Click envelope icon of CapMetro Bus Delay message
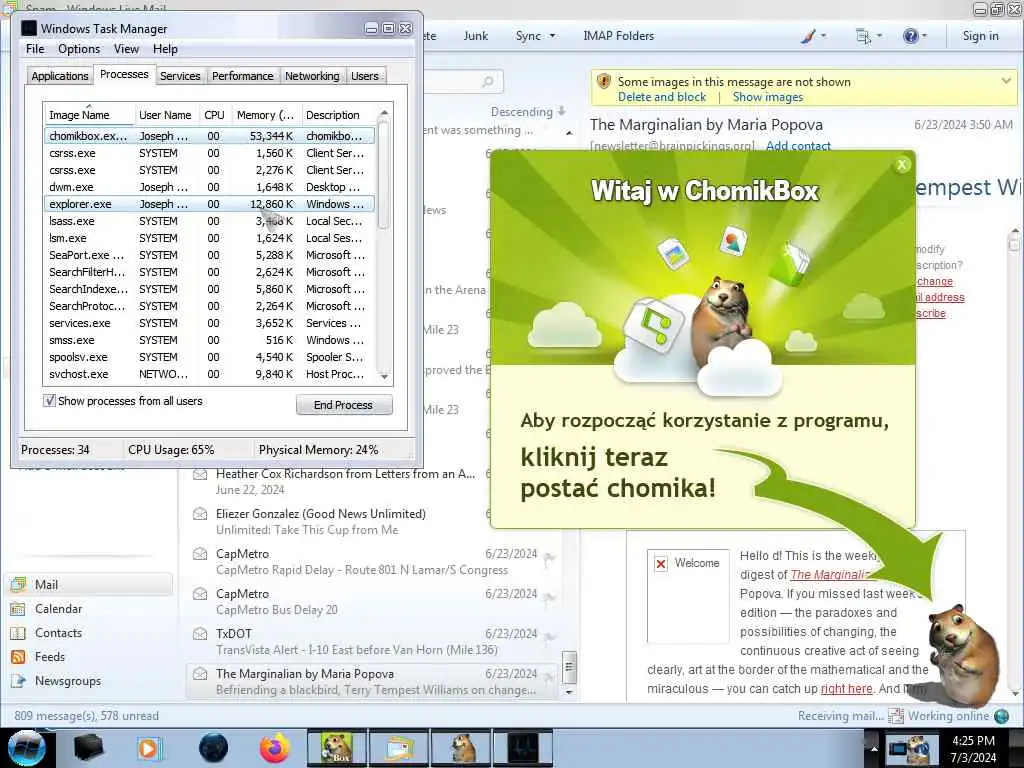The height and width of the screenshot is (768, 1024). pos(200,594)
